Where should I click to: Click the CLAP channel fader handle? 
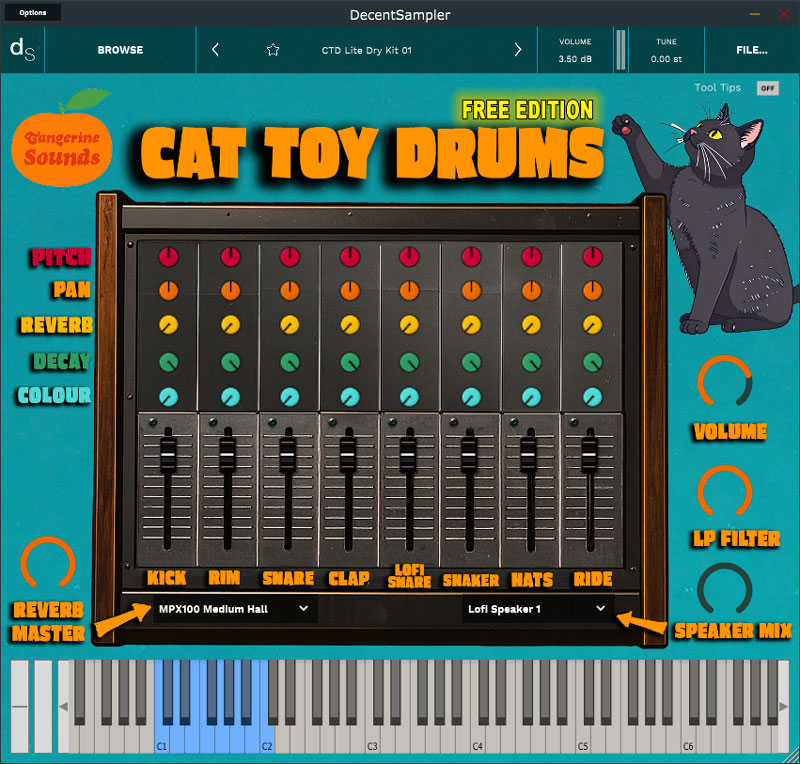click(x=348, y=454)
